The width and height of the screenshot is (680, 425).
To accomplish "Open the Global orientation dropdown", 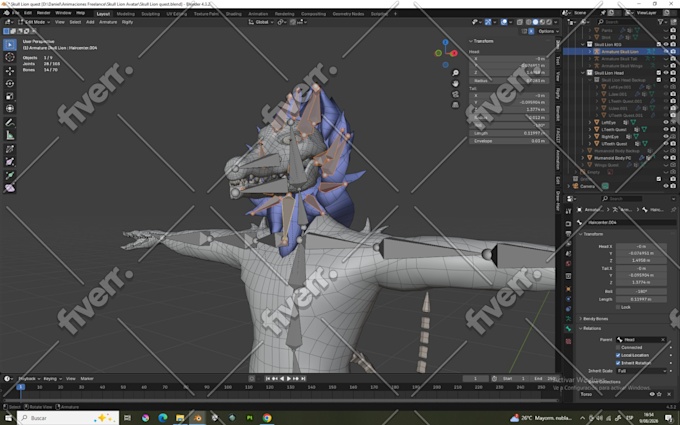I will click(x=261, y=22).
